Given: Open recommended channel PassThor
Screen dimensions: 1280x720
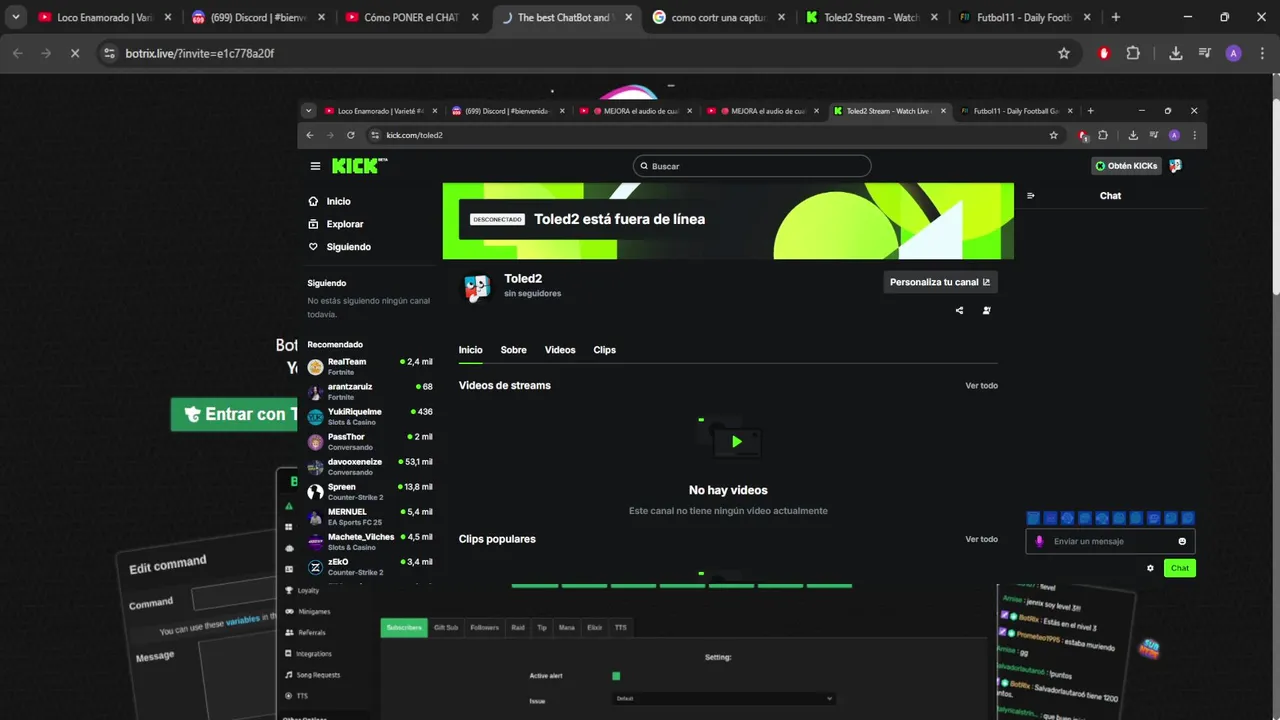Looking at the screenshot, I should click(x=370, y=441).
